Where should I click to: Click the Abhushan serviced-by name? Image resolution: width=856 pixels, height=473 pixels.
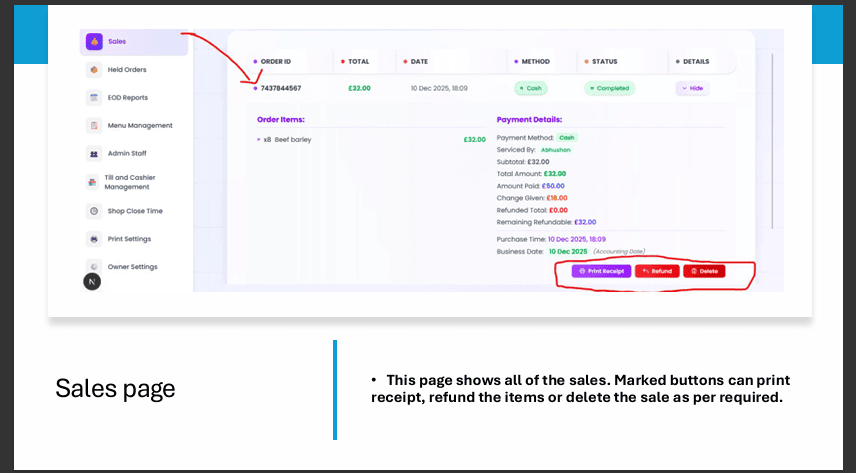[556, 150]
